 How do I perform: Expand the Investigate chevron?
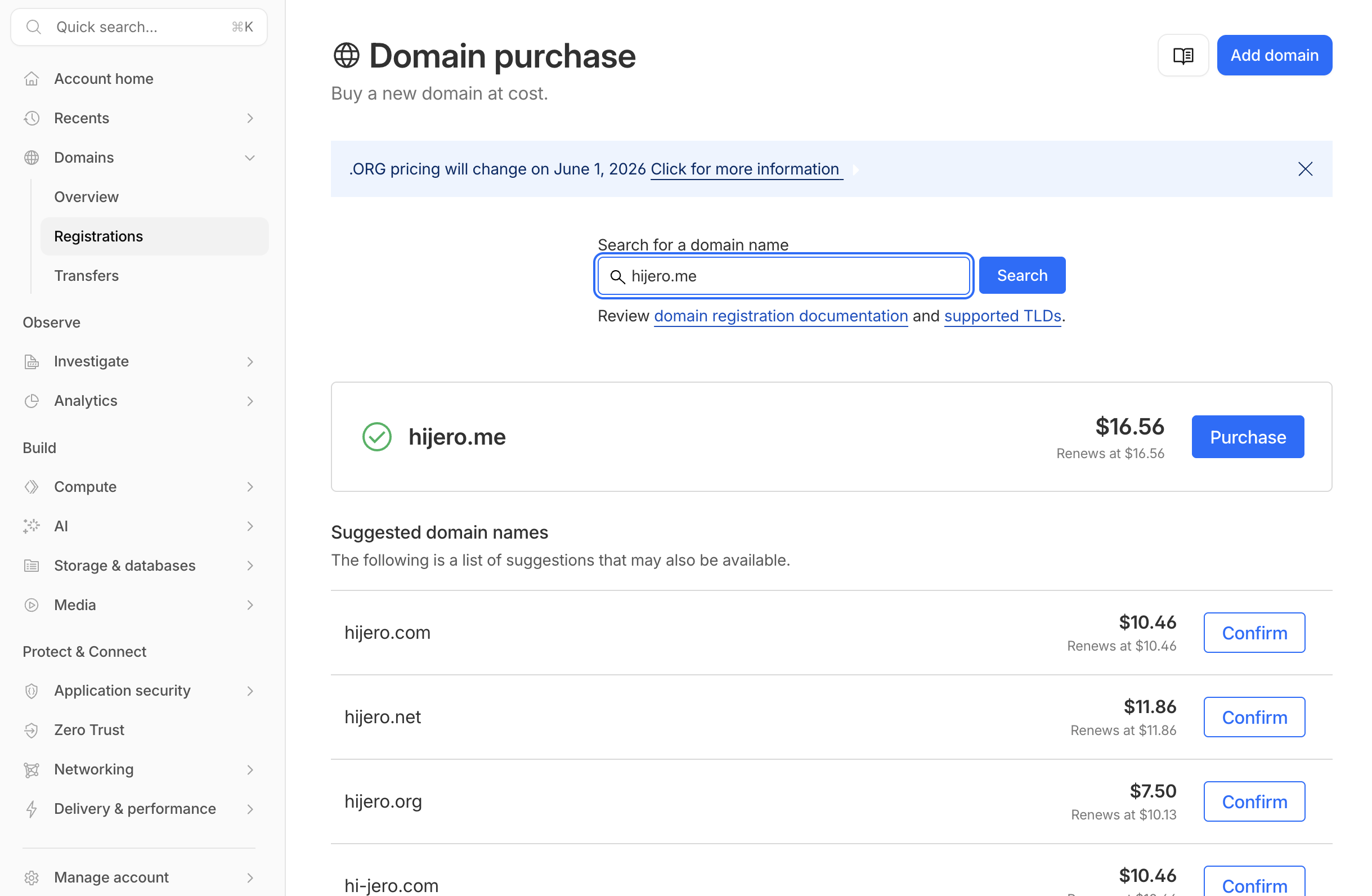pyautogui.click(x=250, y=361)
